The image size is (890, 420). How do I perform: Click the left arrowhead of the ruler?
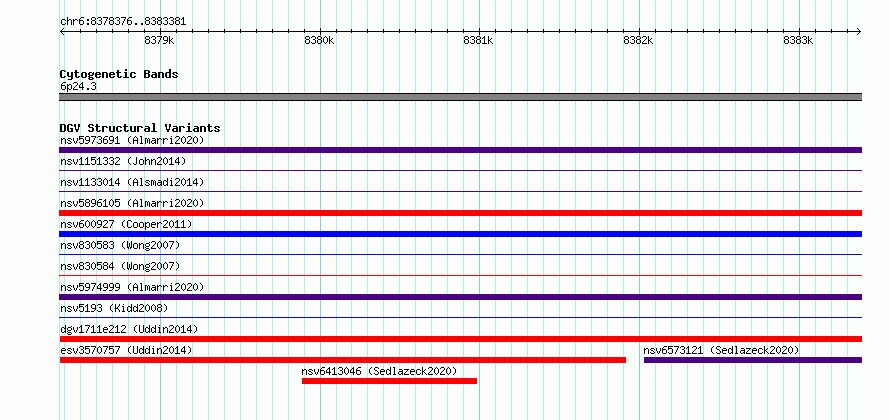62,31
